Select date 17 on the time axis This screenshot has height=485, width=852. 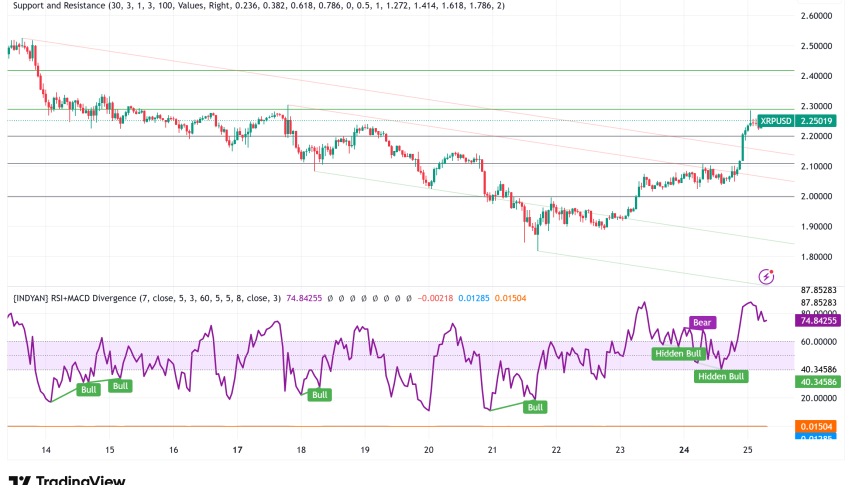(x=237, y=451)
